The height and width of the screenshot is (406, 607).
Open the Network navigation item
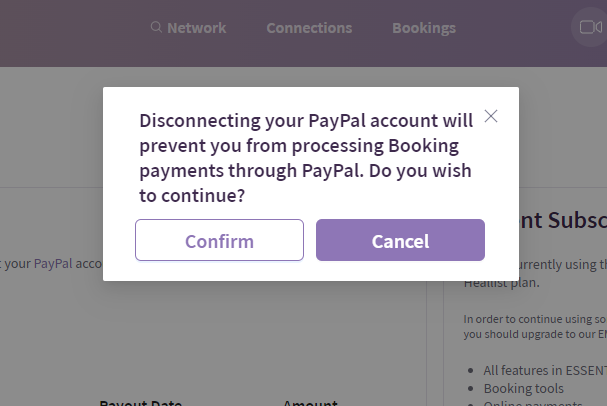196,28
